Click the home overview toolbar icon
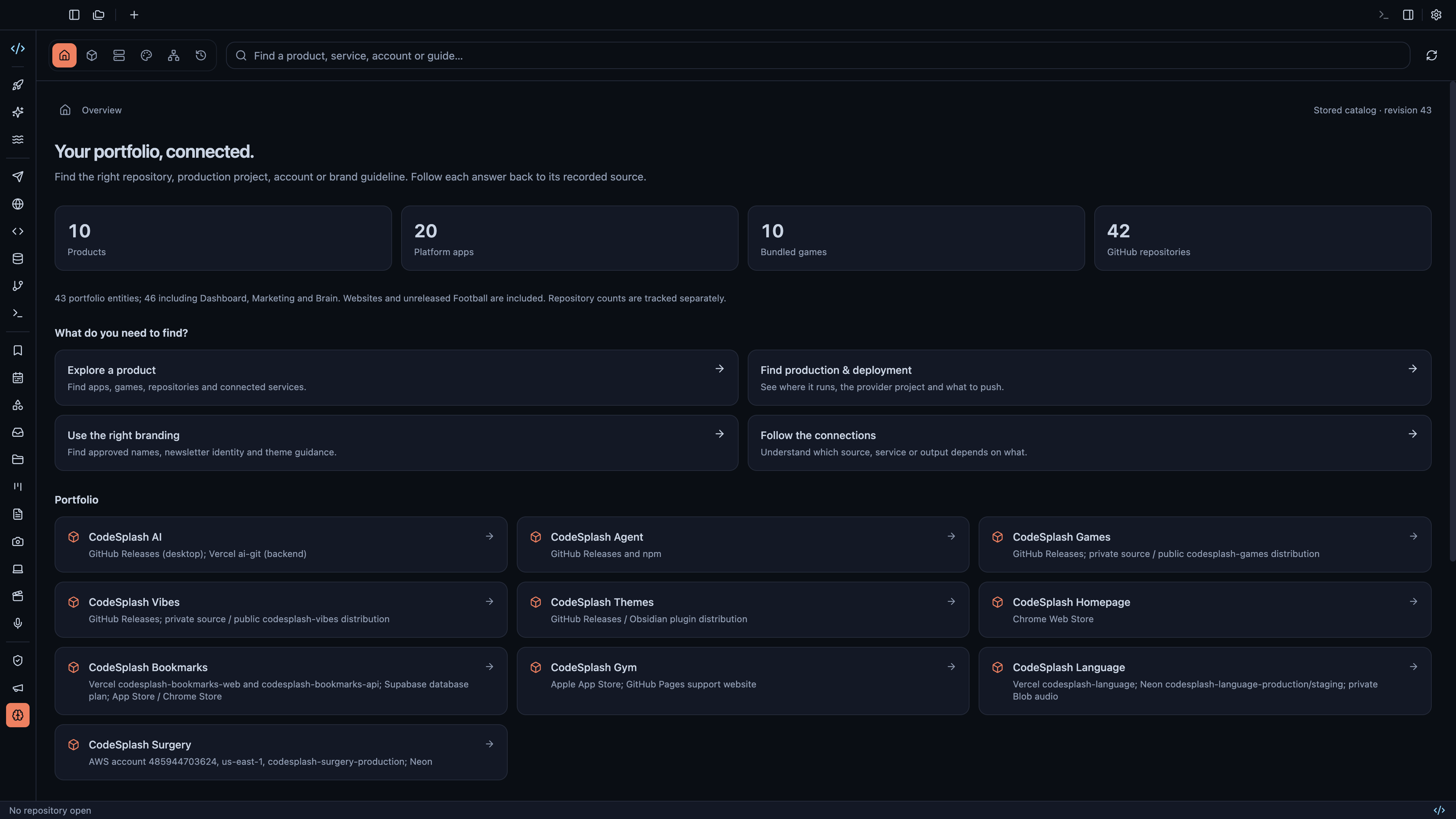This screenshot has height=819, width=1456. [64, 55]
